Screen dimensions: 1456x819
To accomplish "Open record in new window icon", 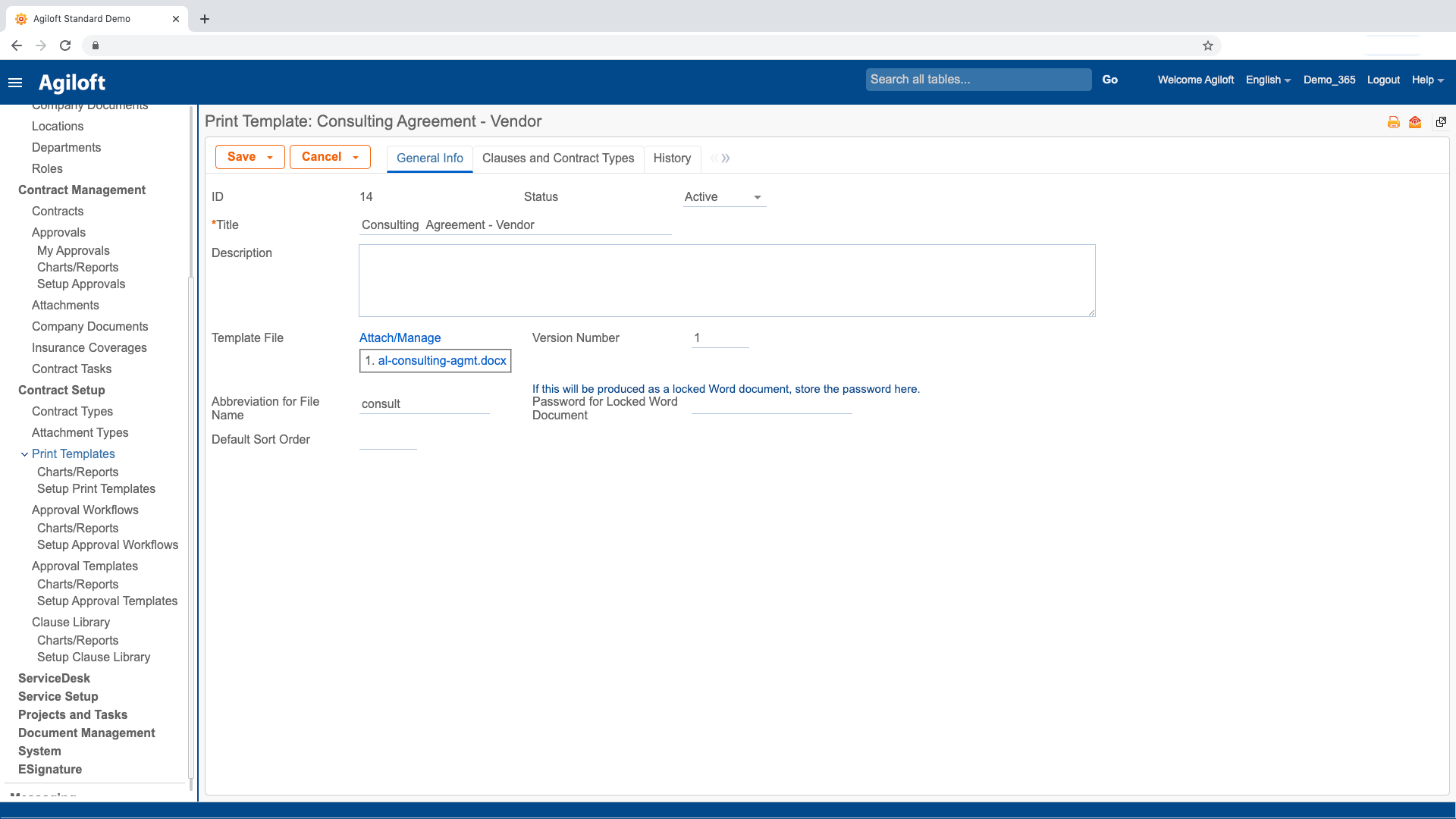I will [1441, 122].
